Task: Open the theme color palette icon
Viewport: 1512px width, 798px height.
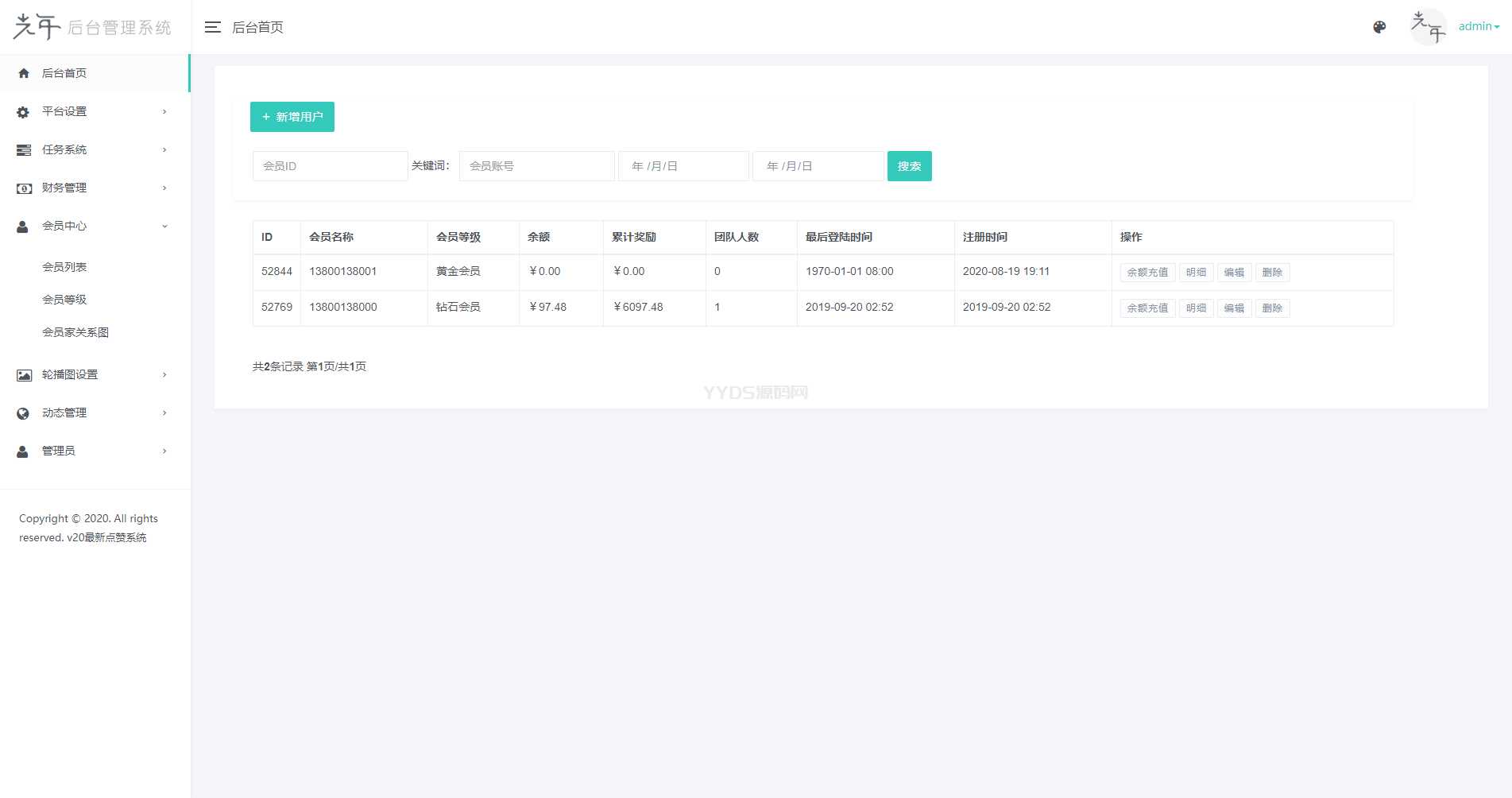Action: click(x=1379, y=27)
